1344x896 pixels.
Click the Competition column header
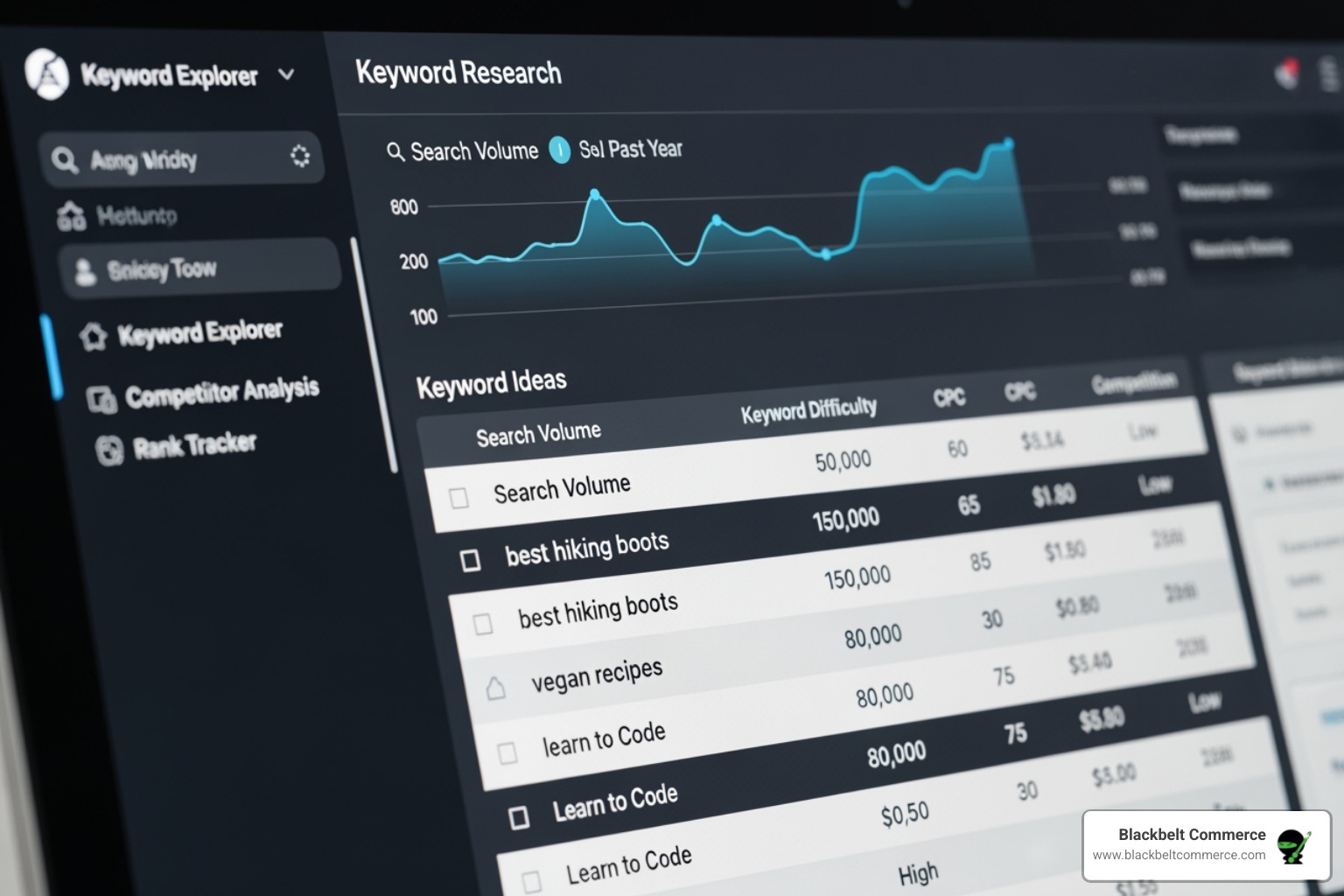[1134, 382]
